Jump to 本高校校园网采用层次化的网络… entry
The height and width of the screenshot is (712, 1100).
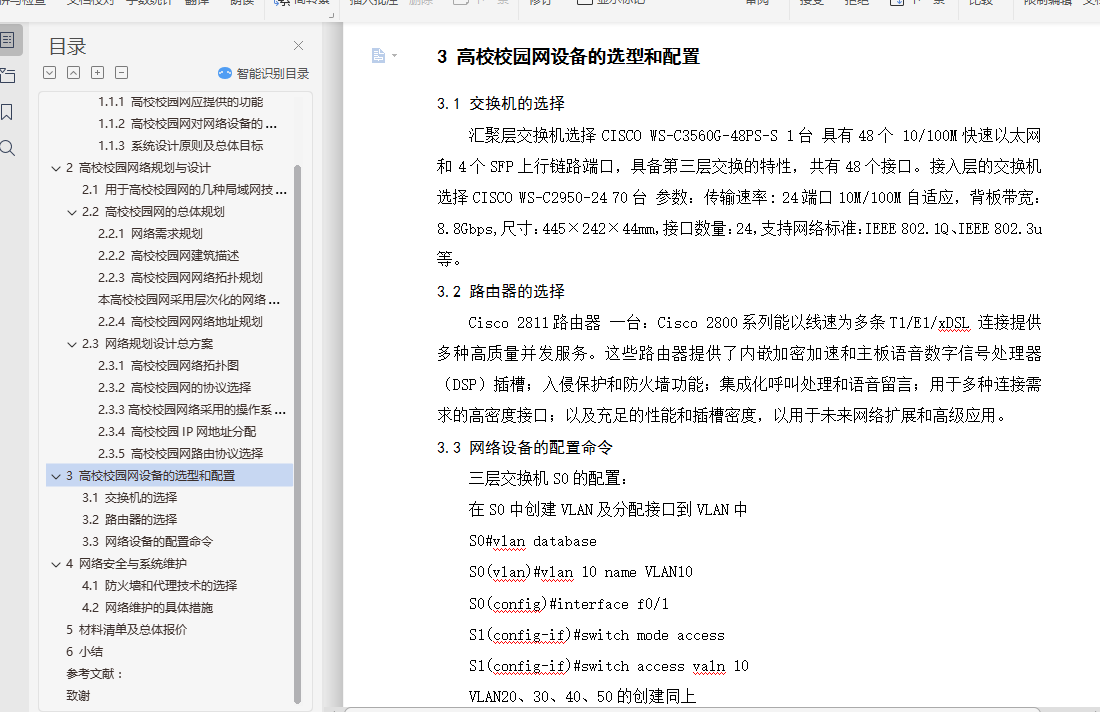pyautogui.click(x=189, y=300)
